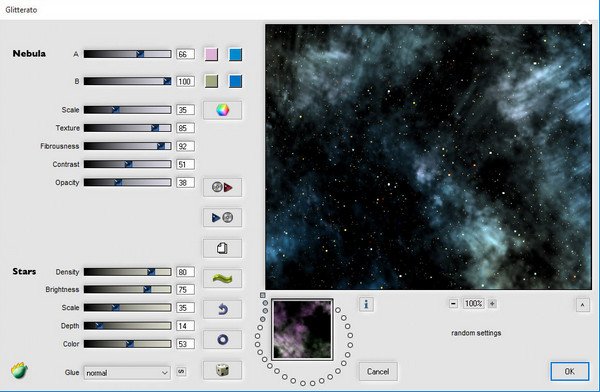This screenshot has height=392, width=600.
Task: Click the Stars Color value field 53
Action: point(185,344)
